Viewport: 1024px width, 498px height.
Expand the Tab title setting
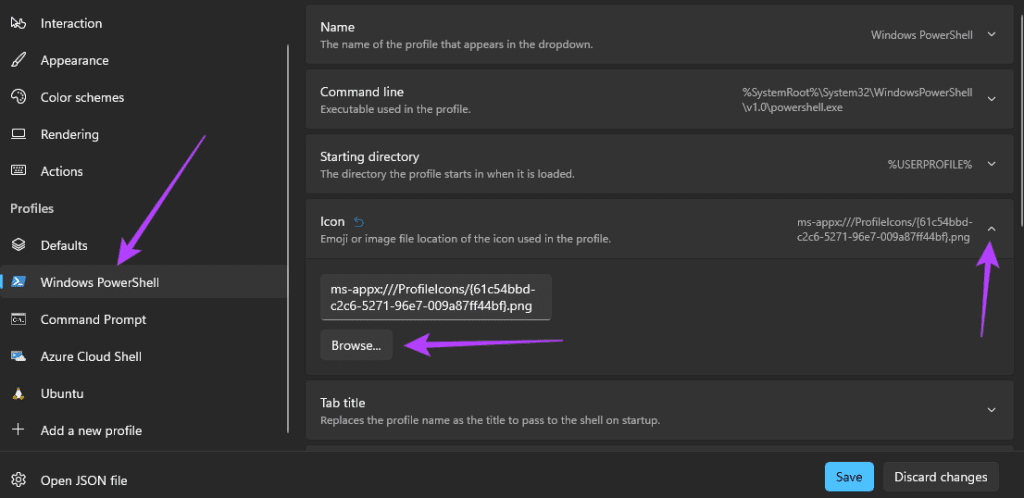point(991,410)
